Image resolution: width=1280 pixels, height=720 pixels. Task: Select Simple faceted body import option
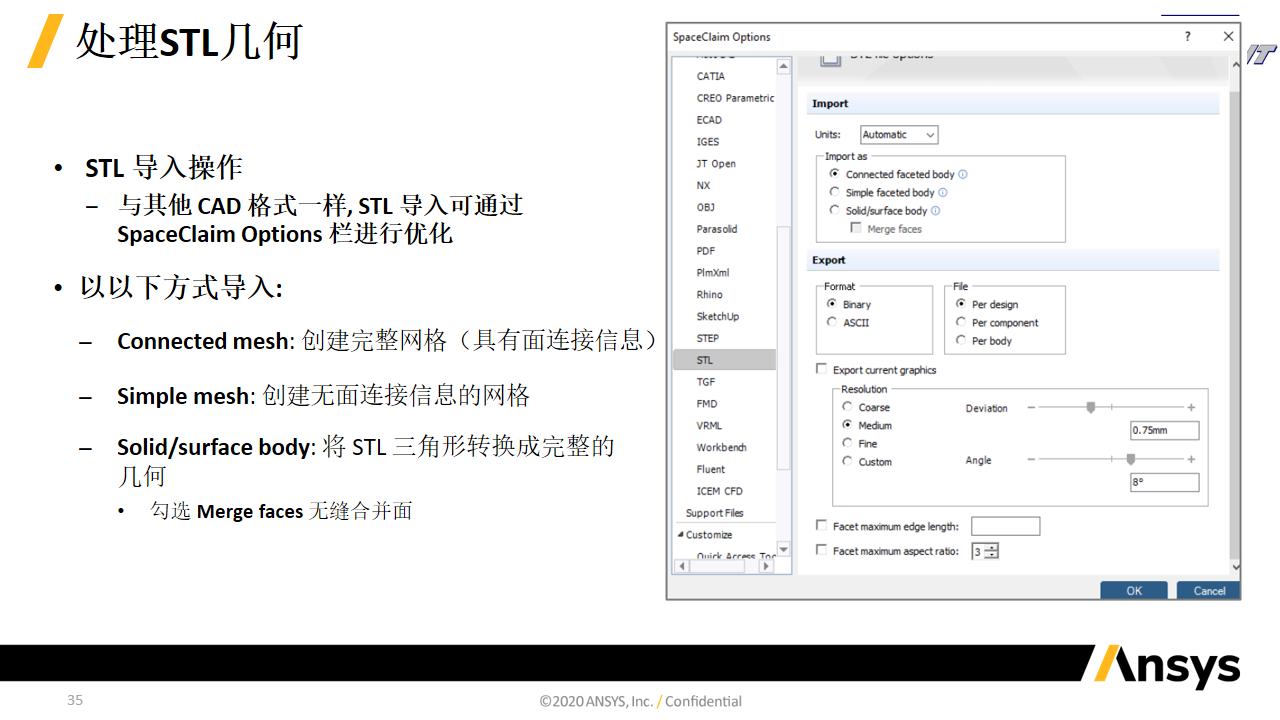pyautogui.click(x=835, y=192)
